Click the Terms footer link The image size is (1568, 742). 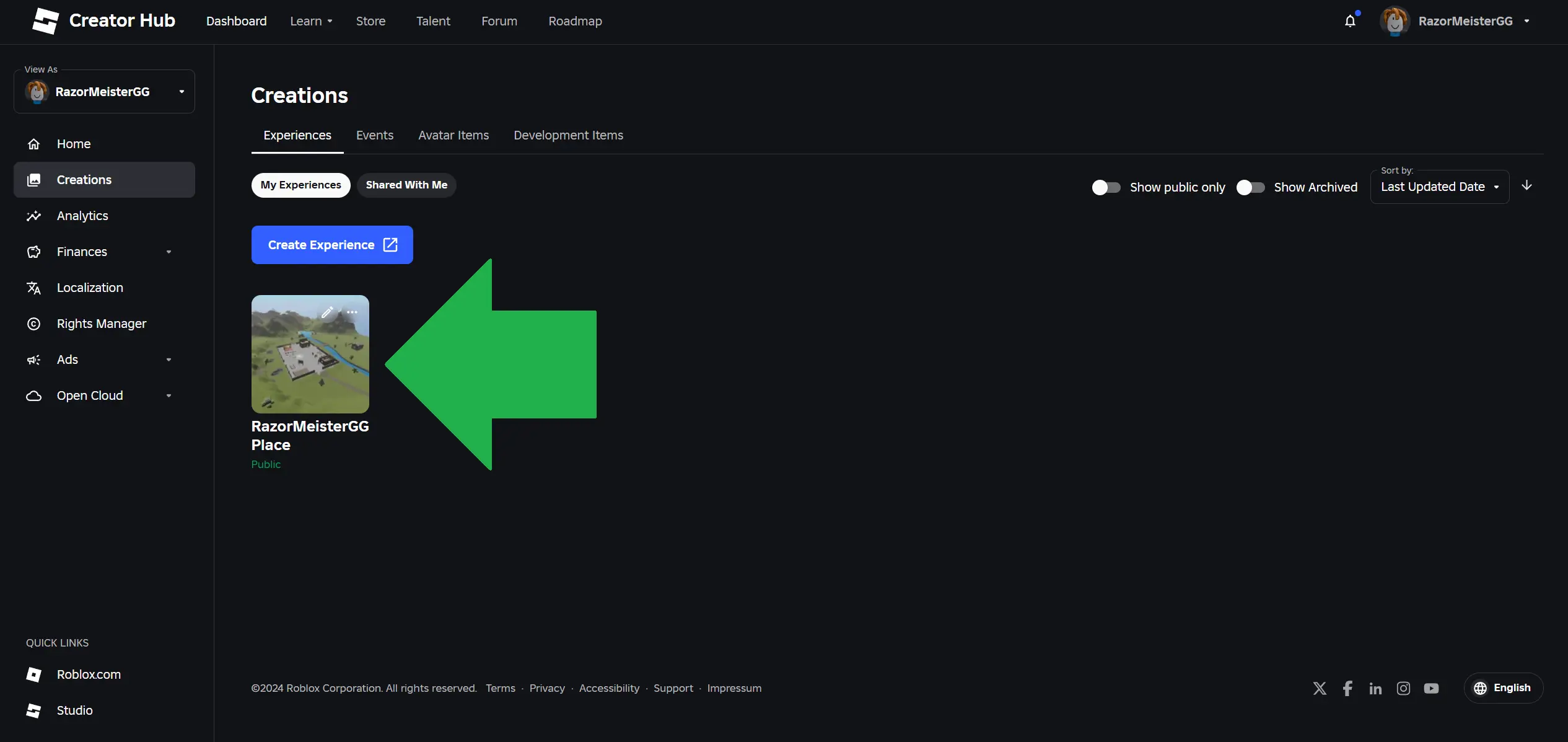point(501,688)
